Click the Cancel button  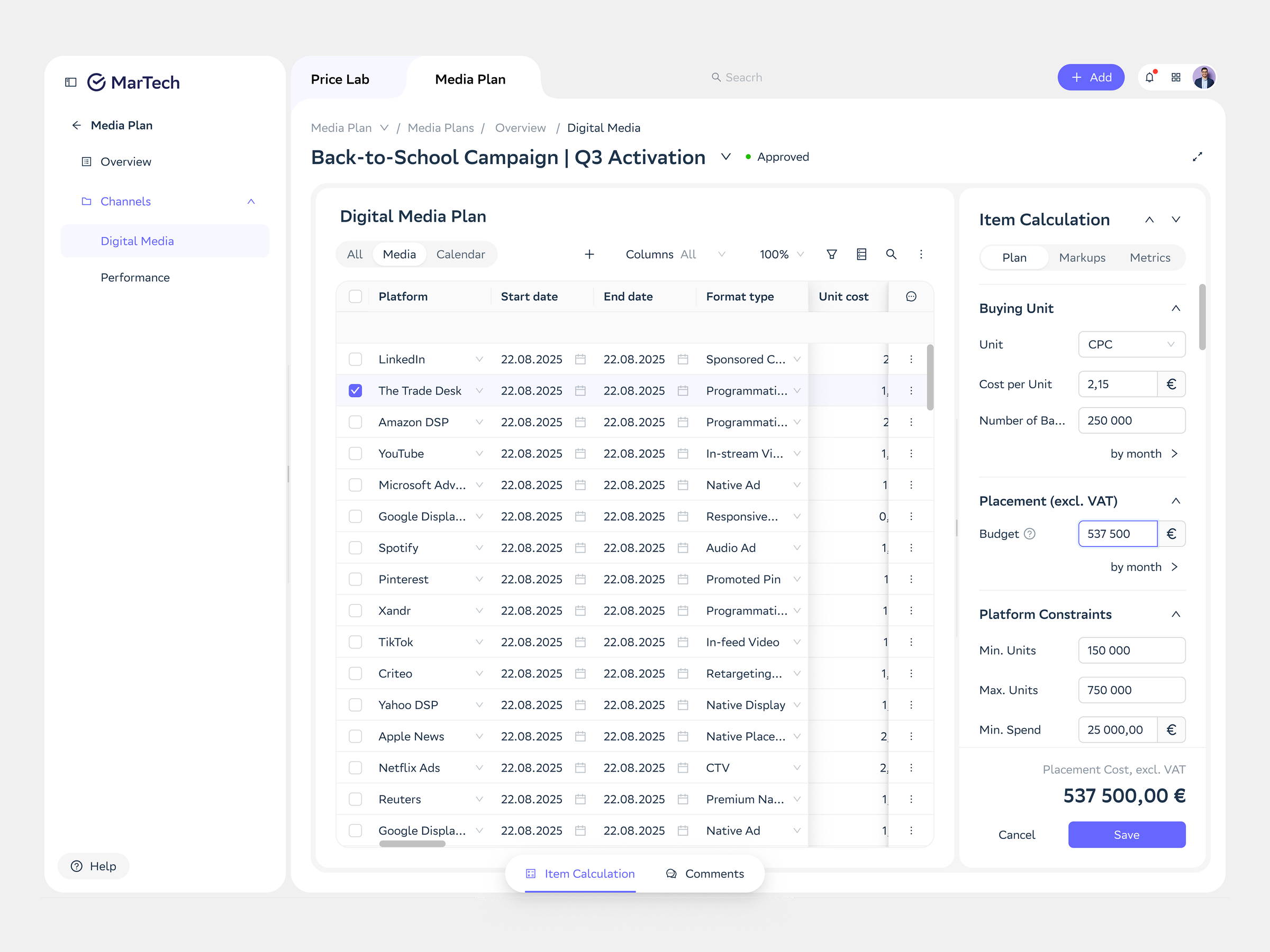(x=1016, y=835)
